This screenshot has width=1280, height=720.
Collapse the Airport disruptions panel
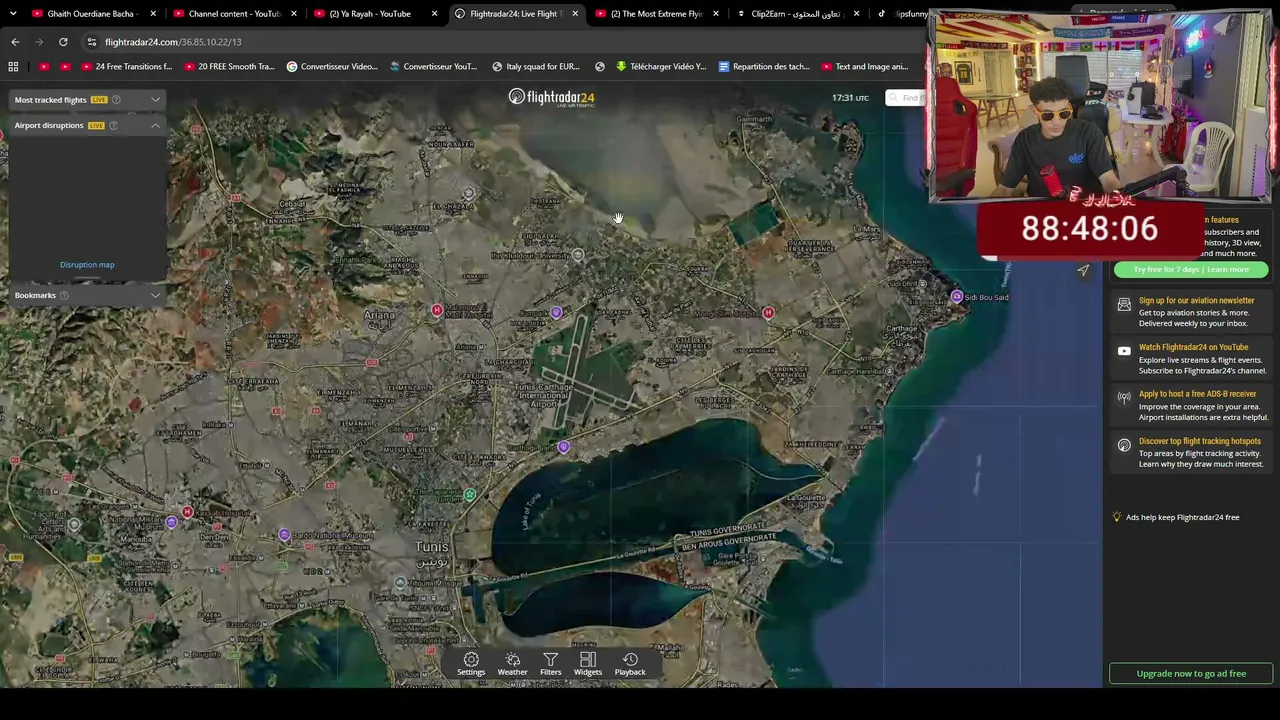[155, 125]
